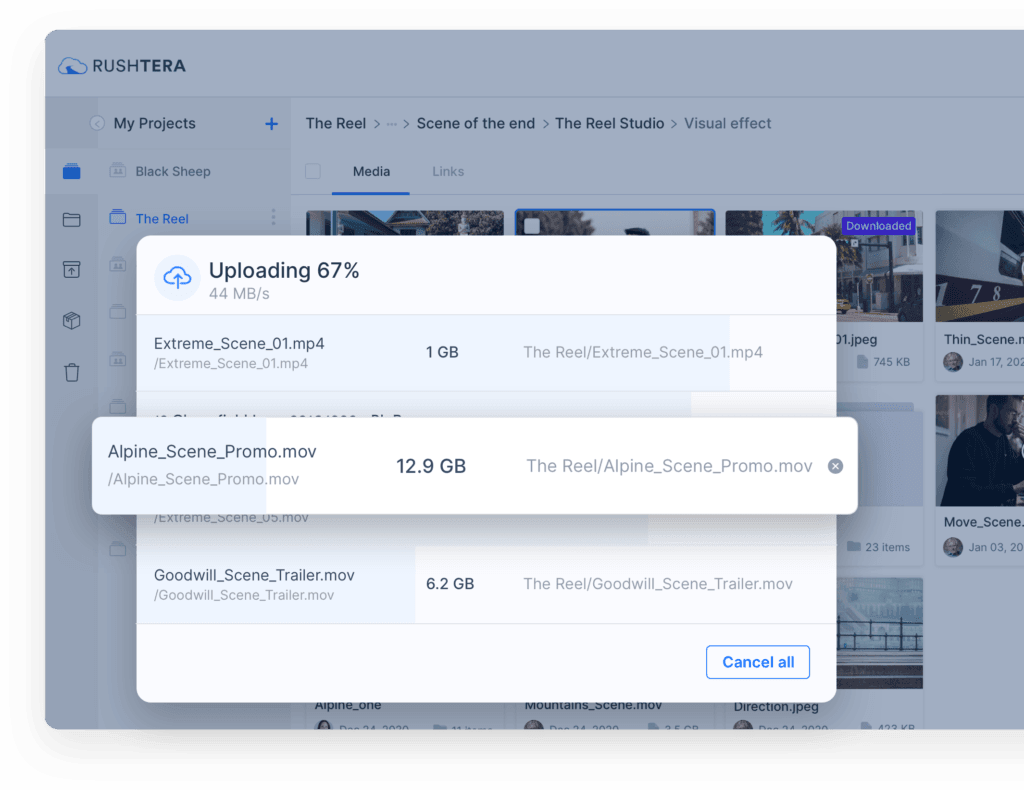Click the Direction.jpeg file name
Viewport: 1024px width, 790px height.
tap(775, 706)
